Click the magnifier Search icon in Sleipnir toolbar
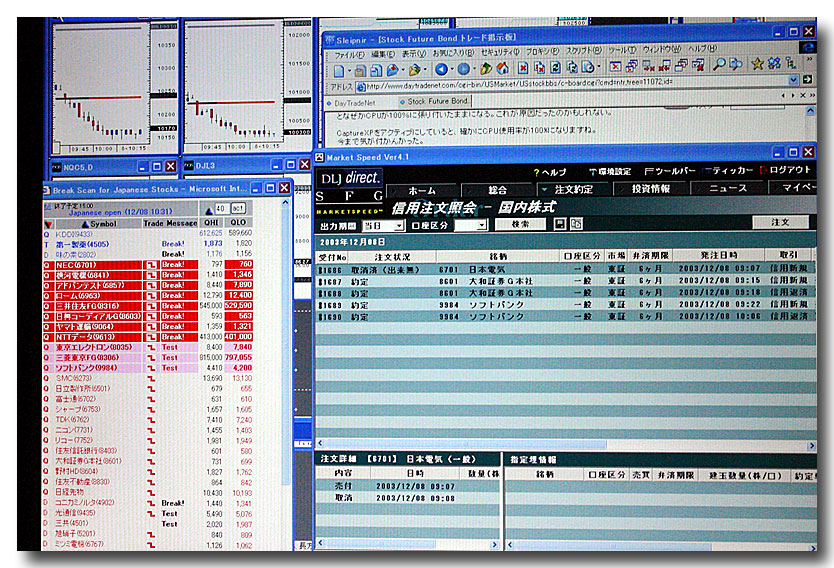This screenshot has height=568, width=834. pyautogui.click(x=719, y=65)
